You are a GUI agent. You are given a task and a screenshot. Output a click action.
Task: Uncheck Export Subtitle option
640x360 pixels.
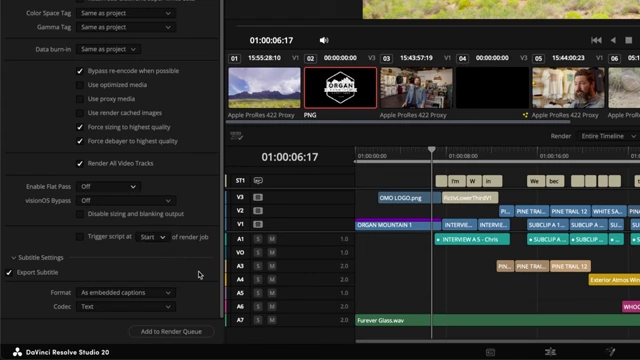point(9,272)
